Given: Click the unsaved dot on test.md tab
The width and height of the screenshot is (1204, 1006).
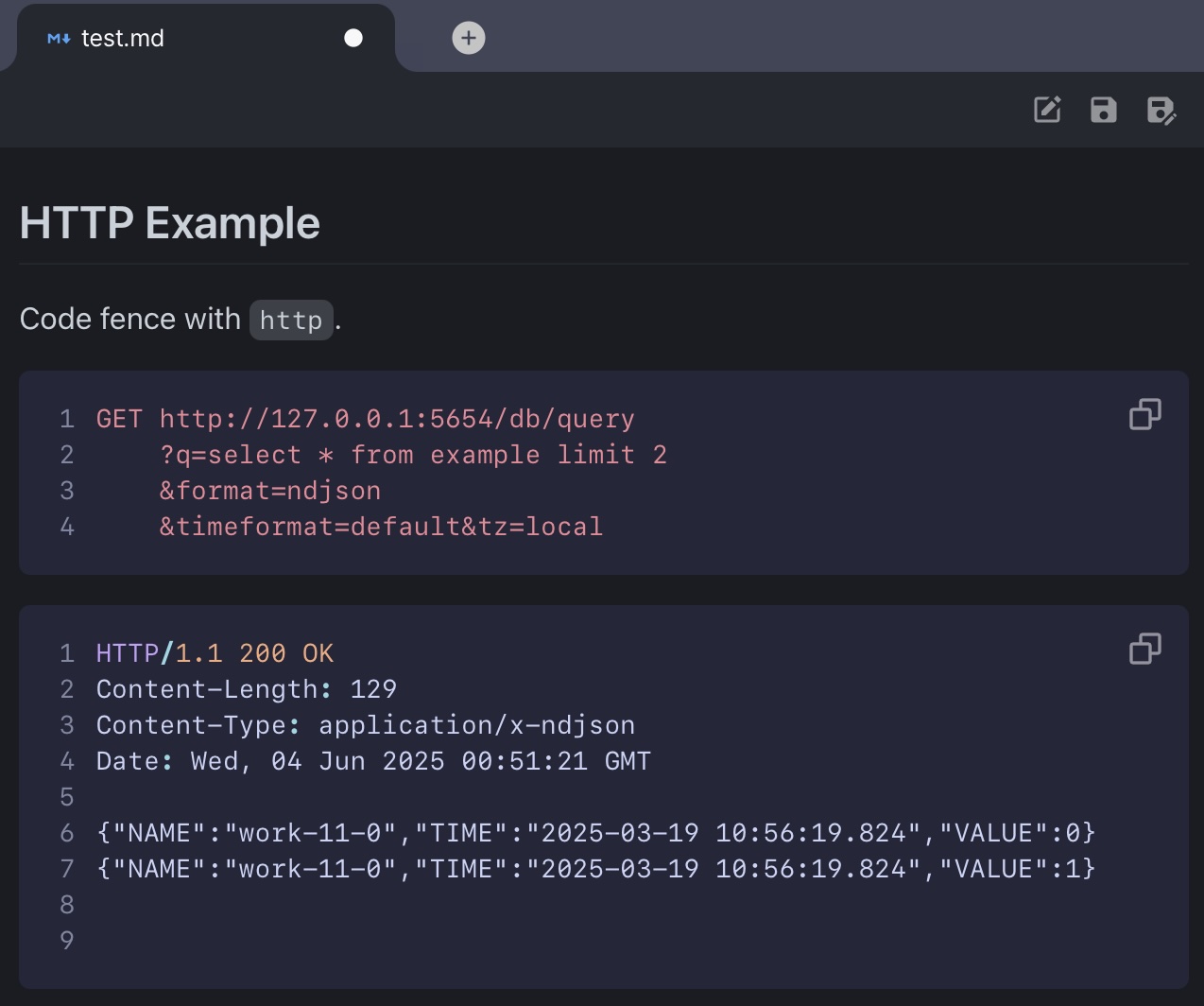Looking at the screenshot, I should click(353, 38).
